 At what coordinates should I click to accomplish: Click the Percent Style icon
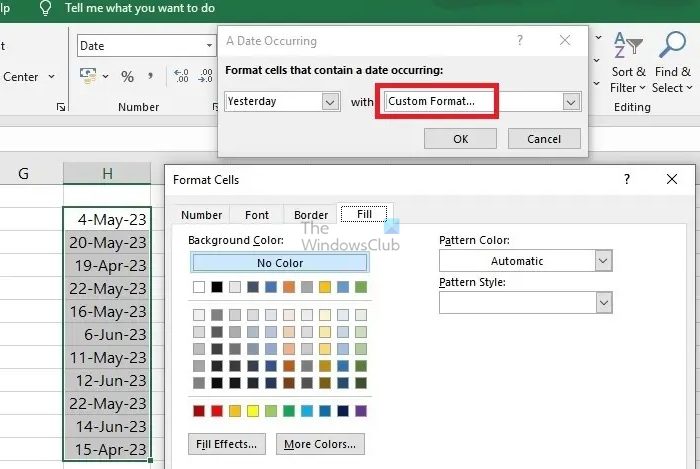pyautogui.click(x=127, y=77)
